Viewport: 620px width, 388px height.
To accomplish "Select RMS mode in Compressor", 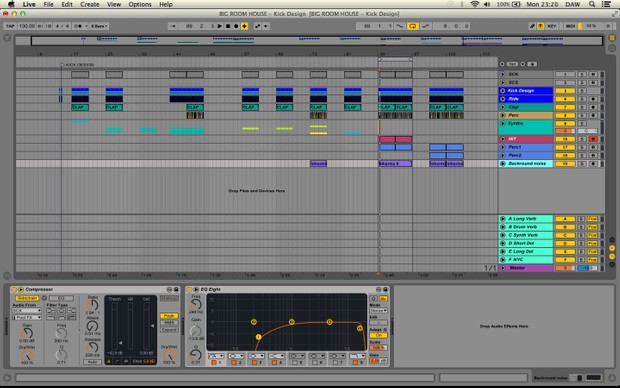I will [169, 323].
